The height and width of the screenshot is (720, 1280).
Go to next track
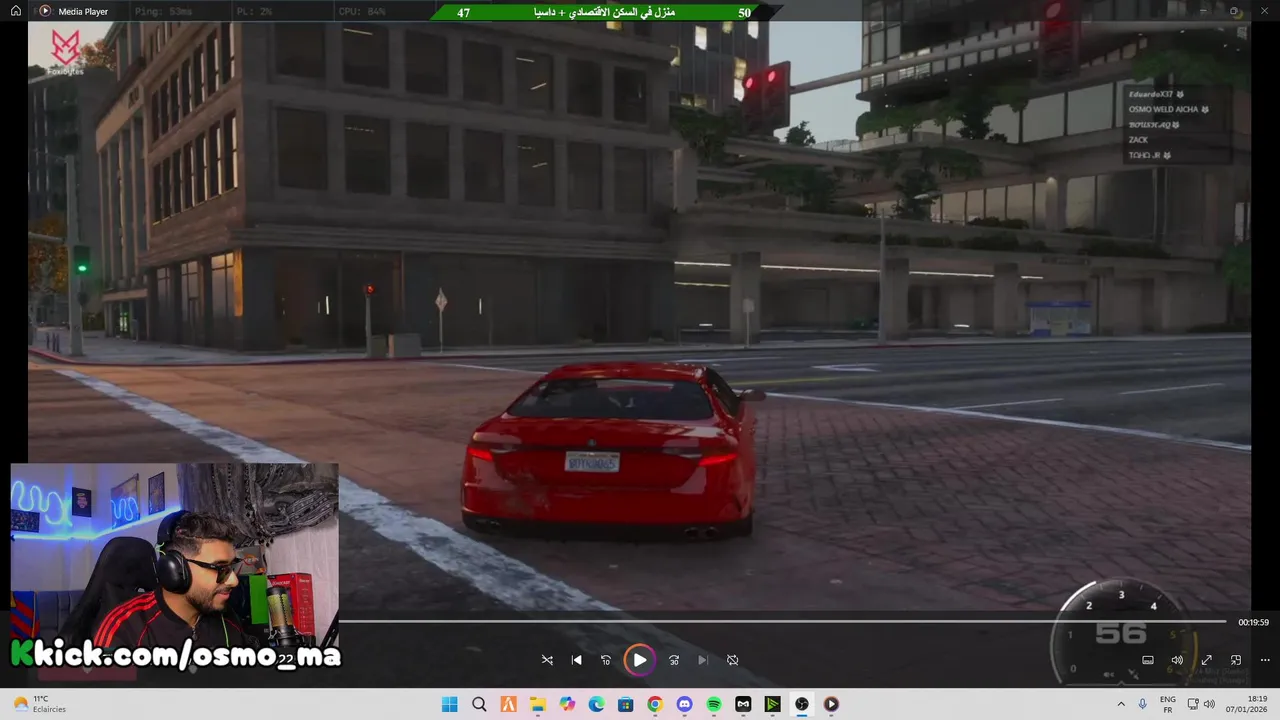coord(703,660)
